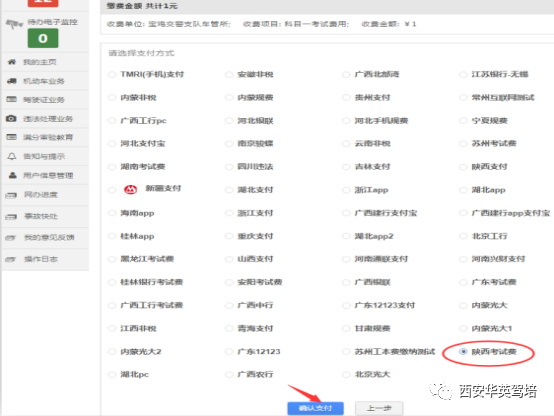Screen dimensions: 554x416
Task: Choose 内蒙规费 radio button
Action: tap(229, 98)
